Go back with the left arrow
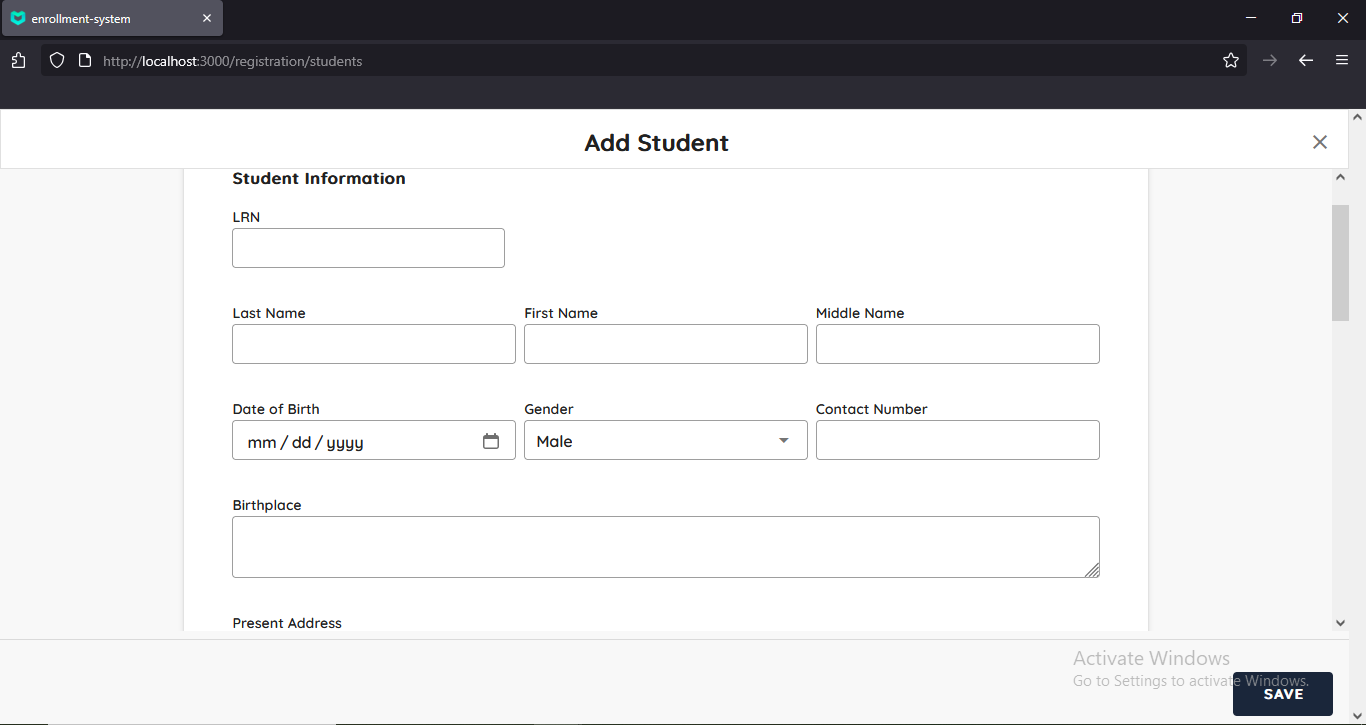 (x=1306, y=61)
